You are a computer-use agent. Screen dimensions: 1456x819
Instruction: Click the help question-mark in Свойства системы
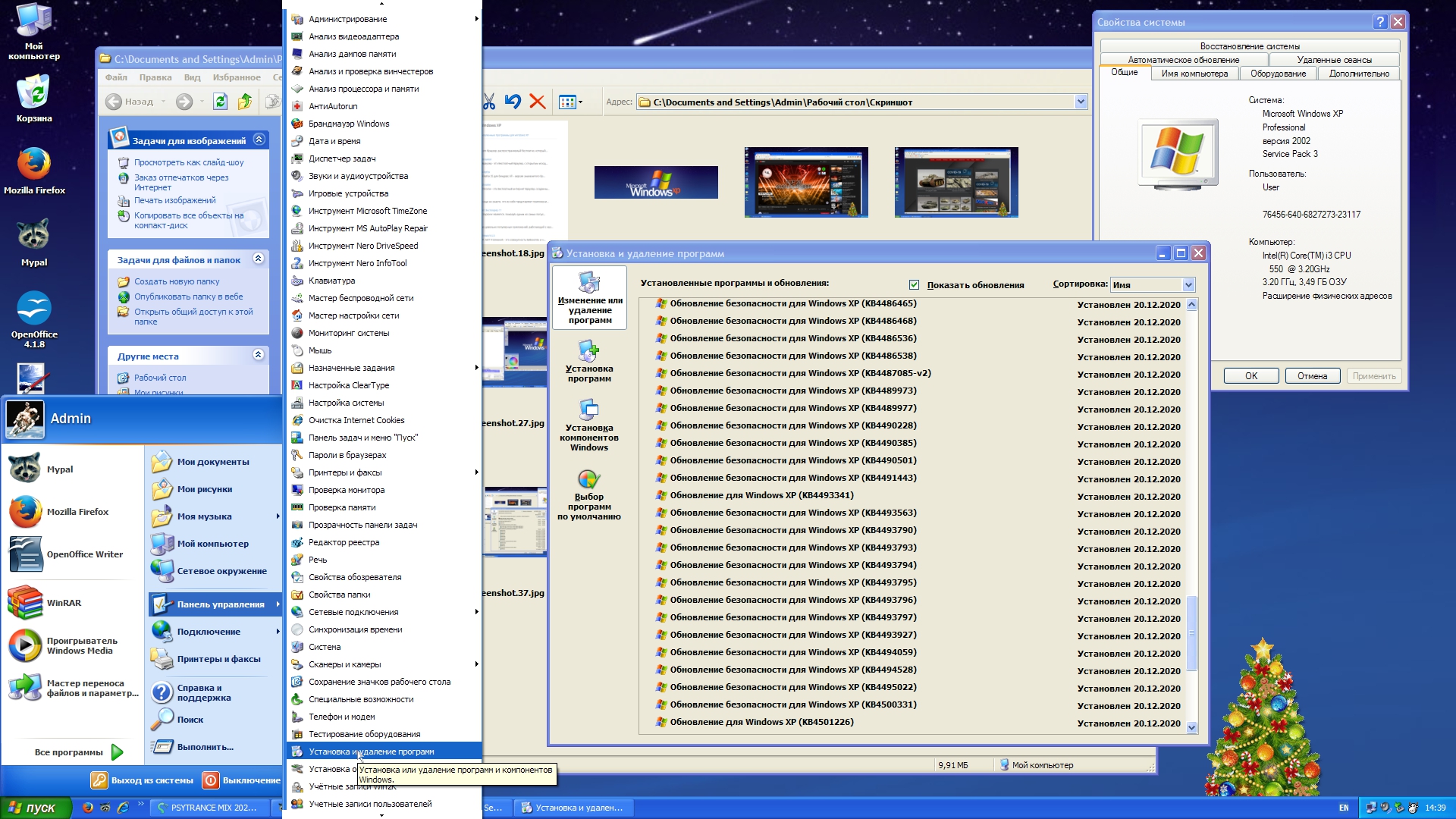pyautogui.click(x=1380, y=22)
